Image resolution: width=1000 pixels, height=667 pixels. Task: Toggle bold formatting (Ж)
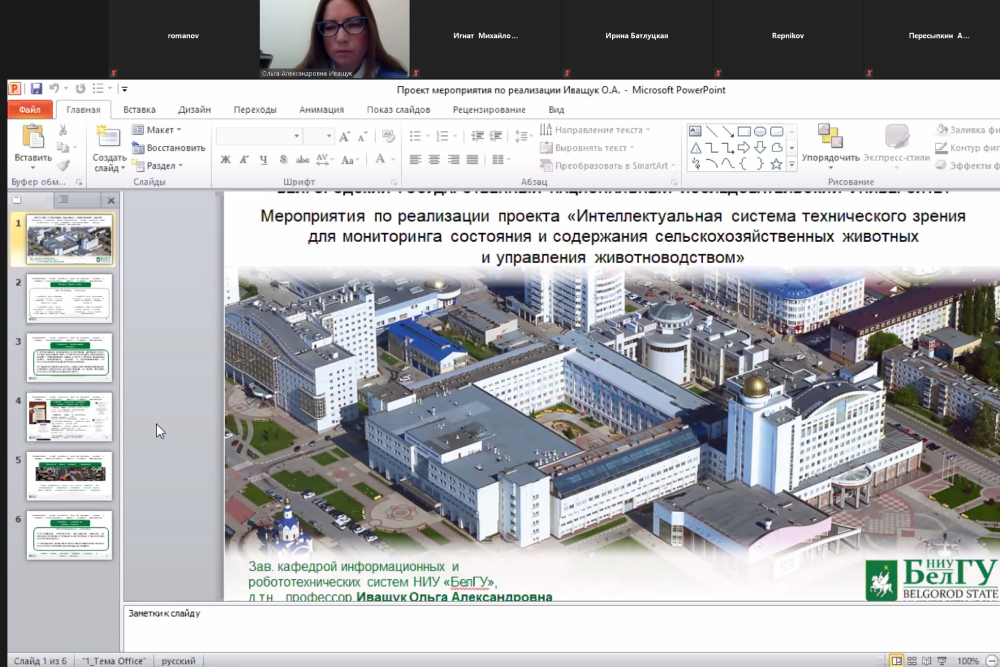[x=226, y=159]
